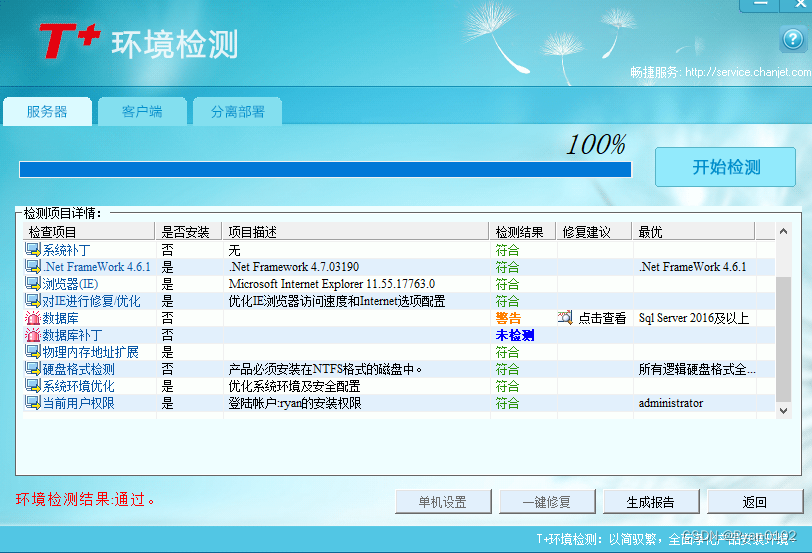Click the 系统补丁 row icon
The image size is (812, 553).
pos(33,250)
